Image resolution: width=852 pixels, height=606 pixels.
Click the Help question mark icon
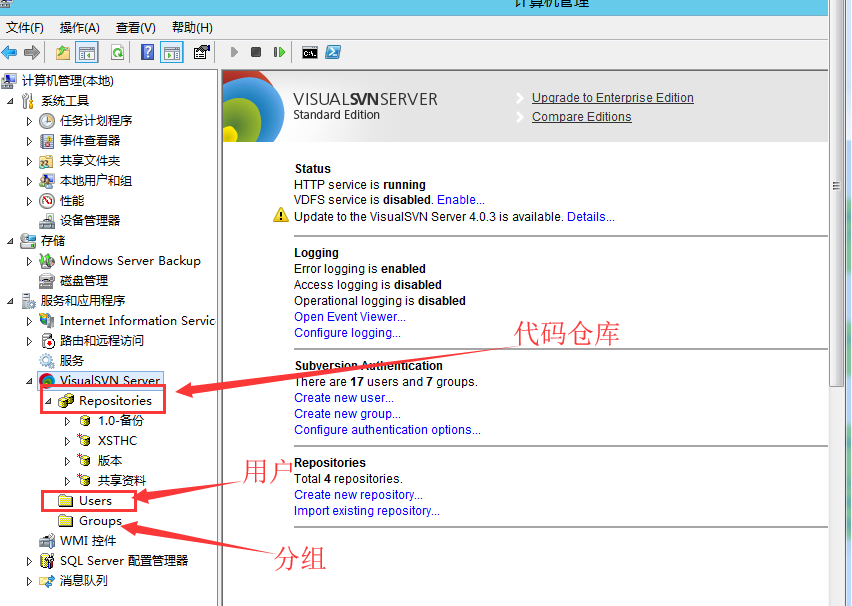[147, 53]
